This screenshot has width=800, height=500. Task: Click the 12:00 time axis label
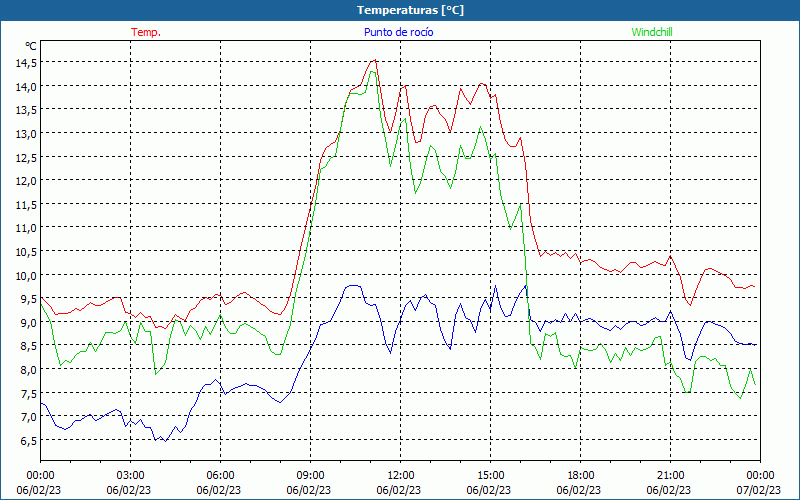[401, 476]
